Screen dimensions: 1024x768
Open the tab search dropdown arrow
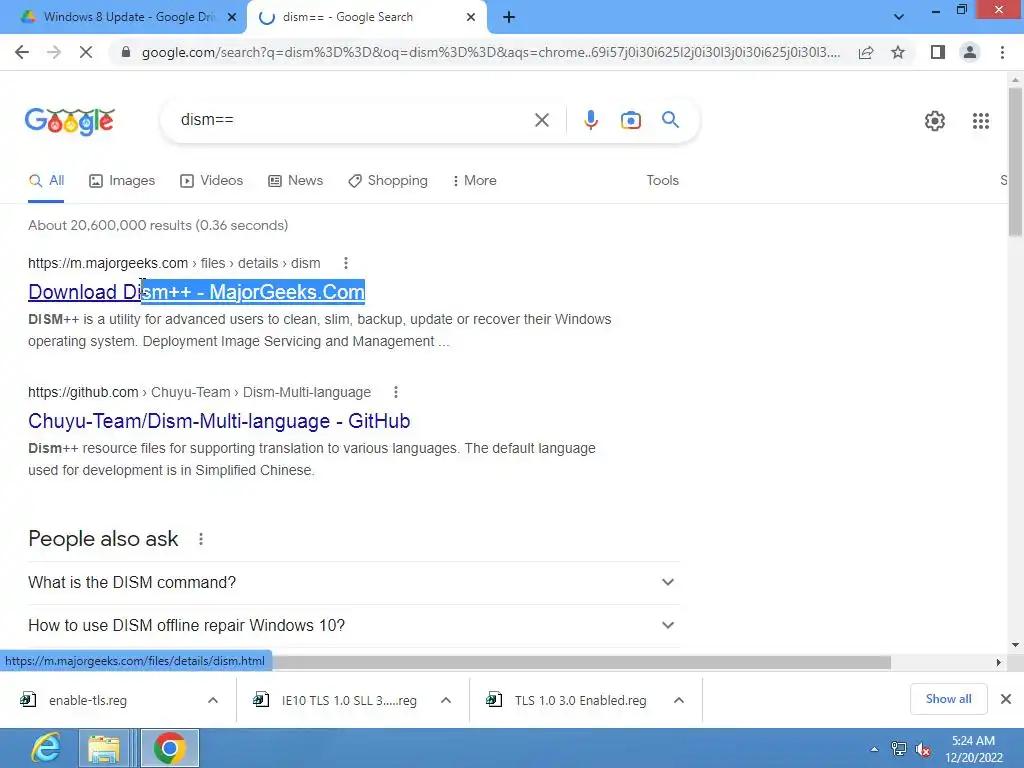(899, 18)
